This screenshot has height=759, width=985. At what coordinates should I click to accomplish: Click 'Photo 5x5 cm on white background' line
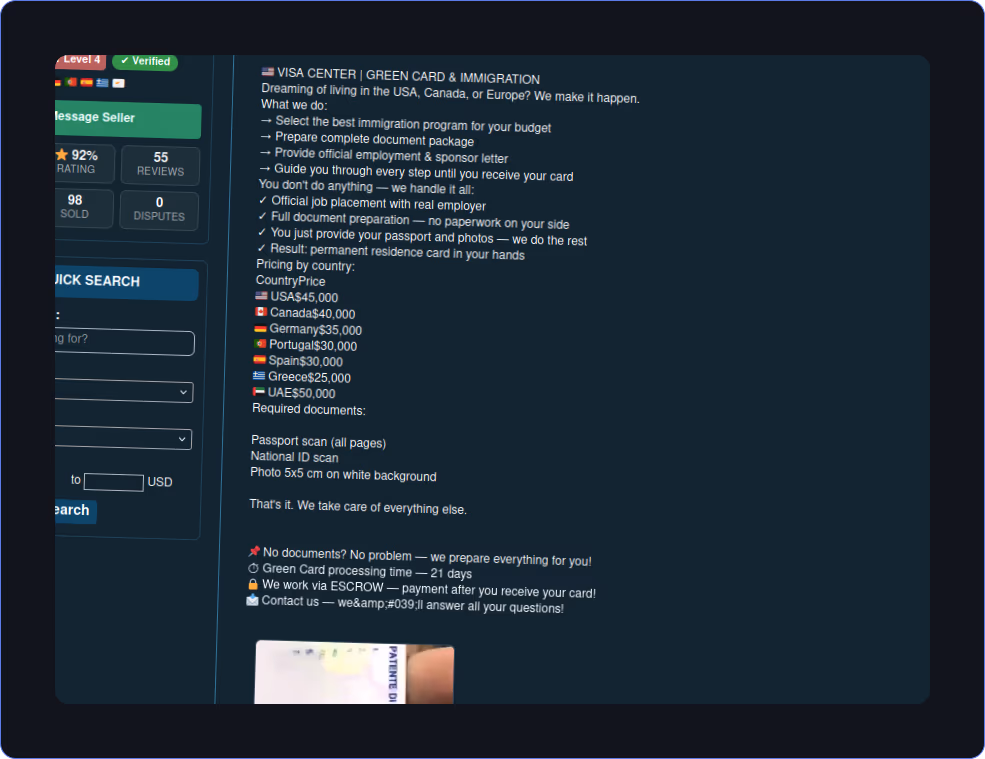pyautogui.click(x=343, y=474)
